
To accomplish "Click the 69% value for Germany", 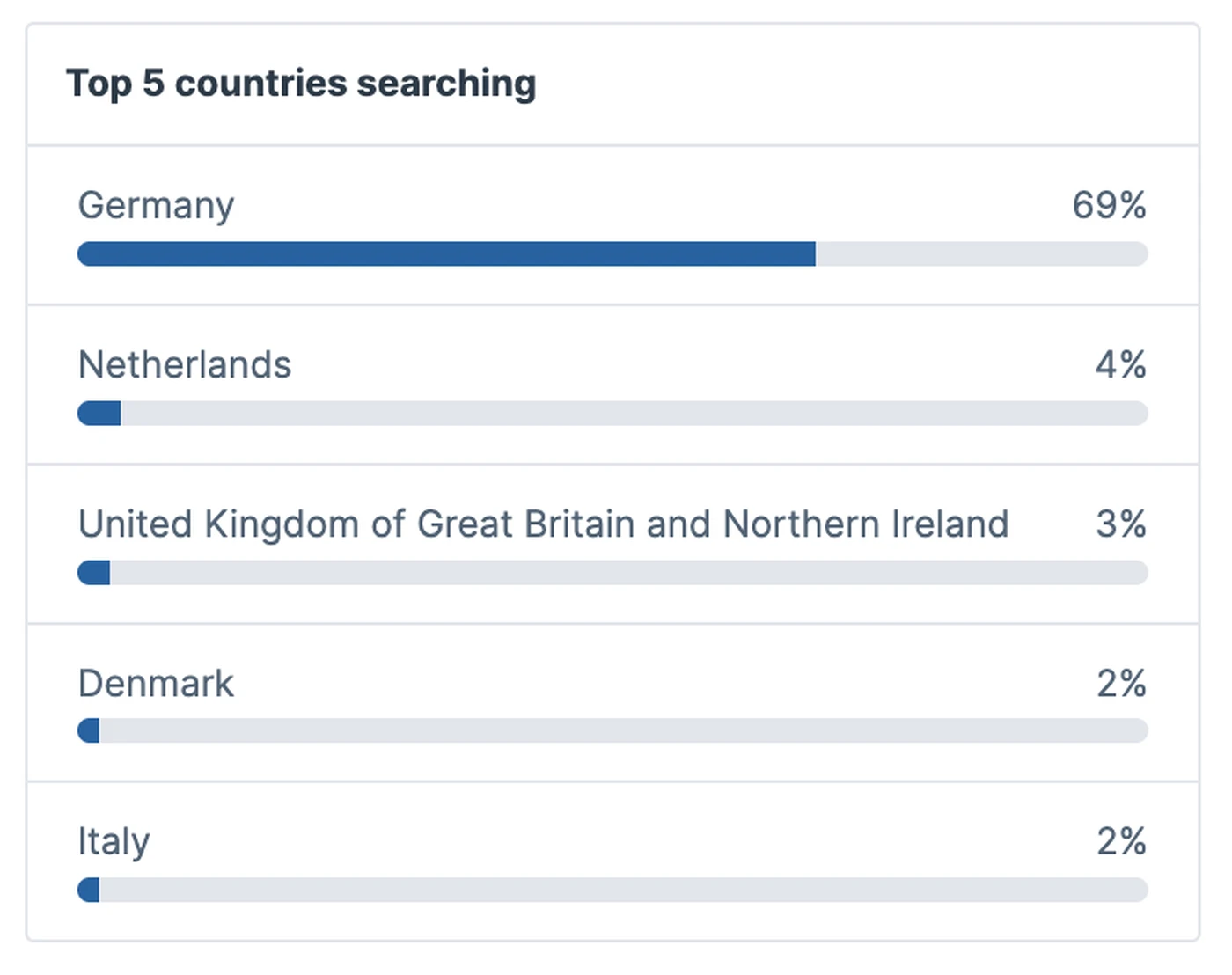I will [x=1109, y=205].
